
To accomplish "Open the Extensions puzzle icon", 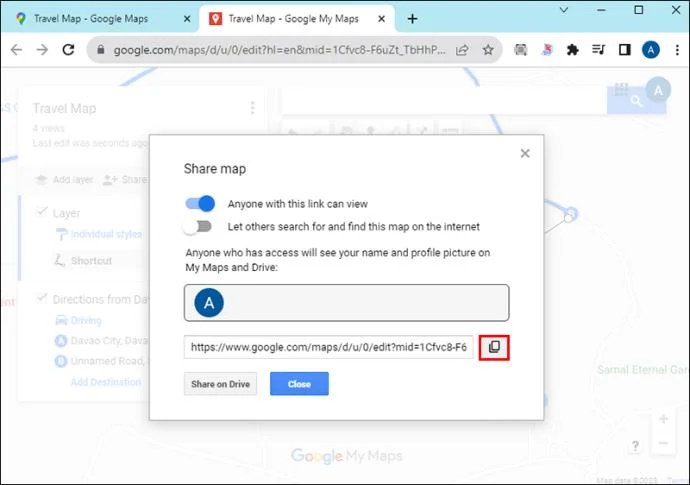I will pos(573,50).
